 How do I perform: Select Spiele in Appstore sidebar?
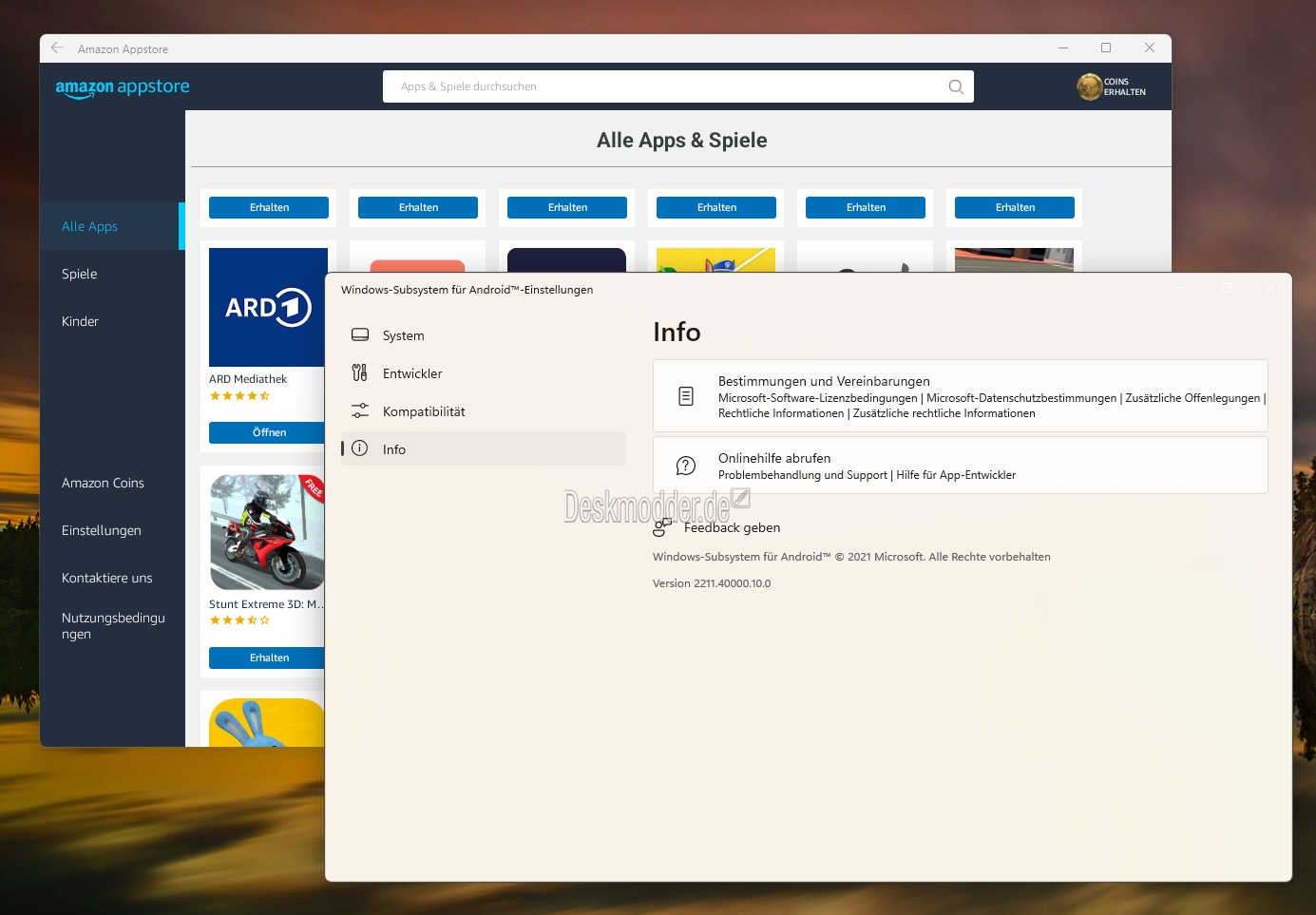(x=112, y=274)
